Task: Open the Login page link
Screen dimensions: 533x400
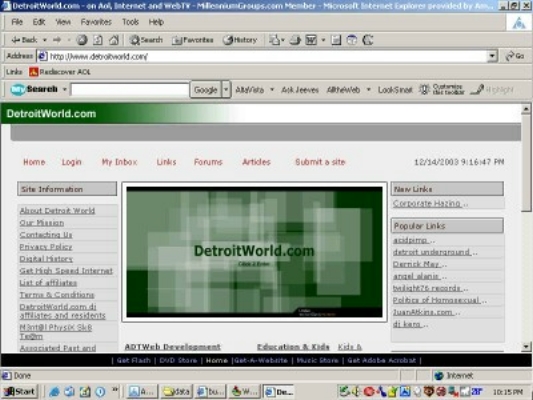Action: click(71, 162)
